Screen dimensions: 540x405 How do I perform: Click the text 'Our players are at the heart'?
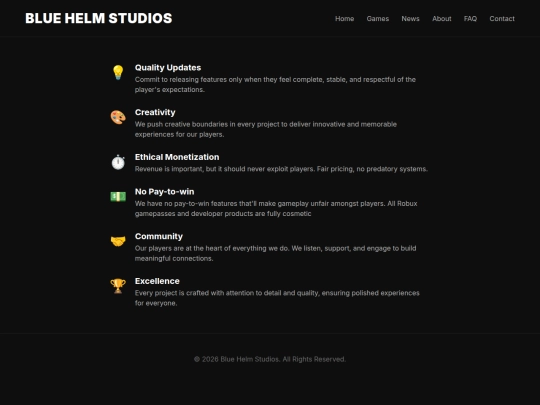click(x=275, y=253)
